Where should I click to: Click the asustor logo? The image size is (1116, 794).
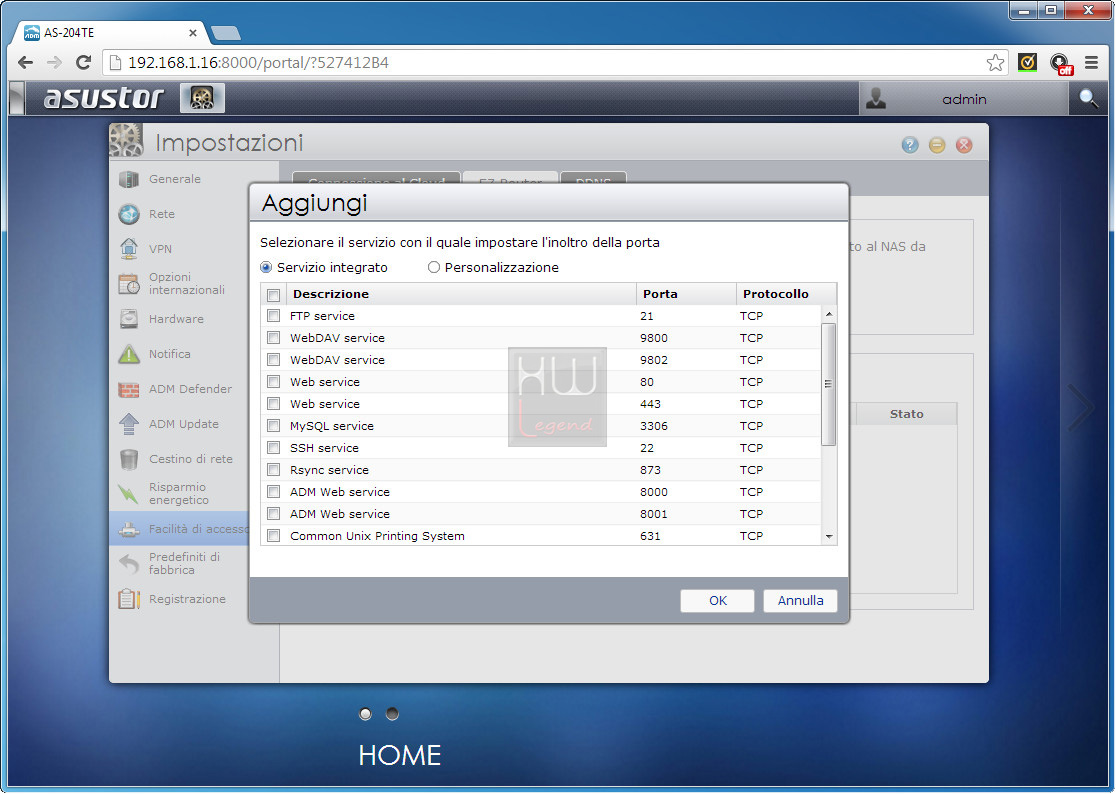click(104, 98)
